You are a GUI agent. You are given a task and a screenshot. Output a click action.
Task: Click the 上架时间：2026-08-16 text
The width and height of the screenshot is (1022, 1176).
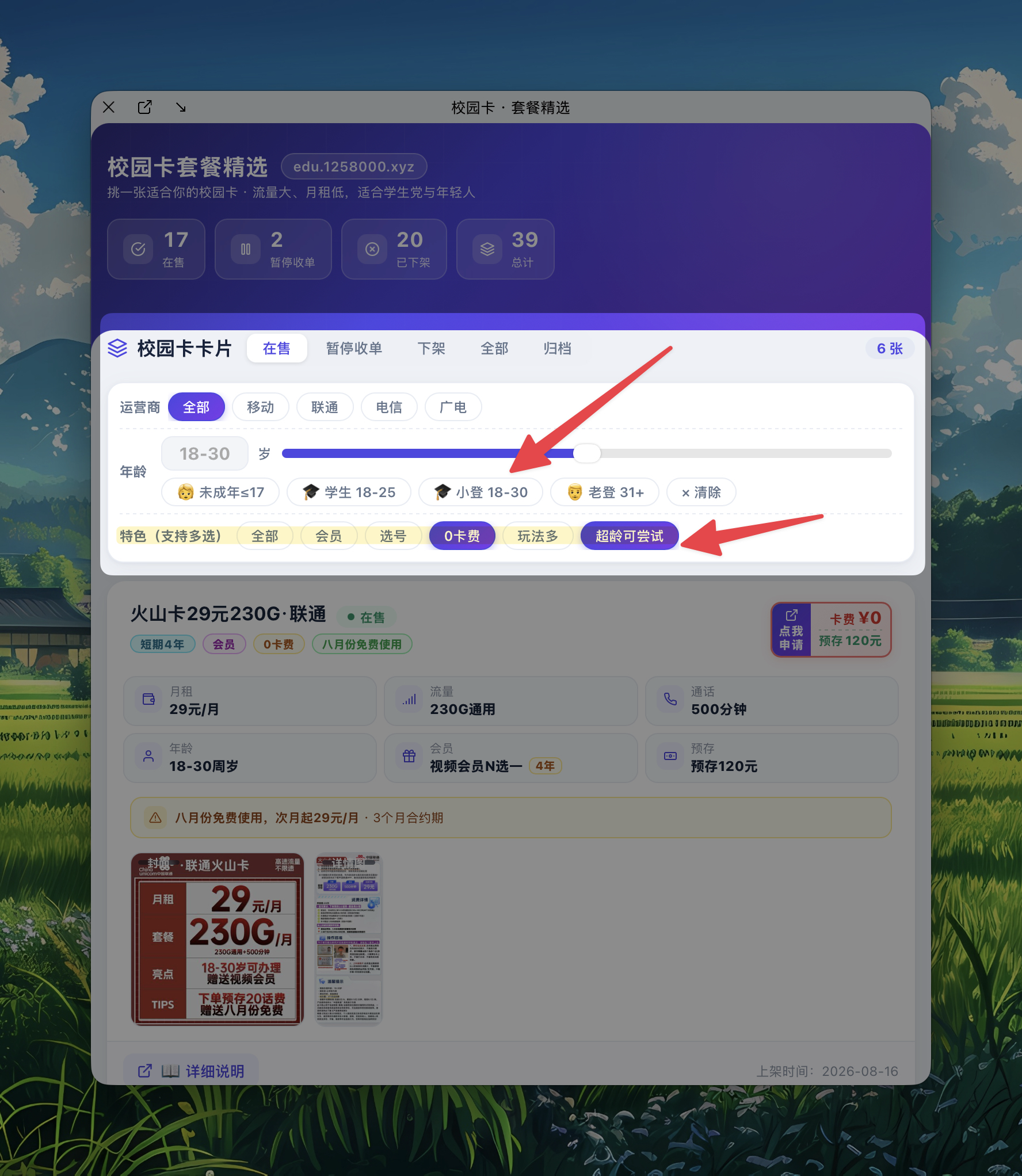827,1071
